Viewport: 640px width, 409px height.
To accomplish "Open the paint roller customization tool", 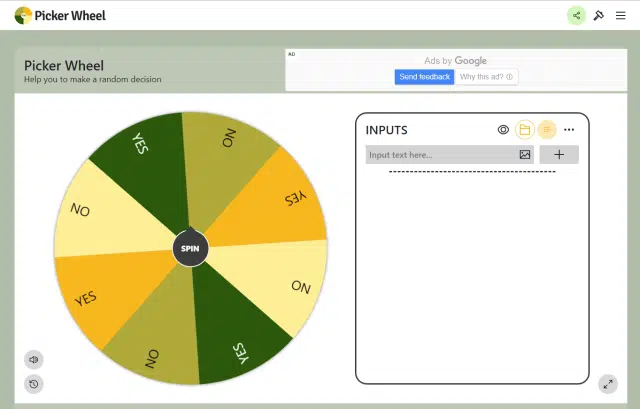I will click(x=599, y=15).
